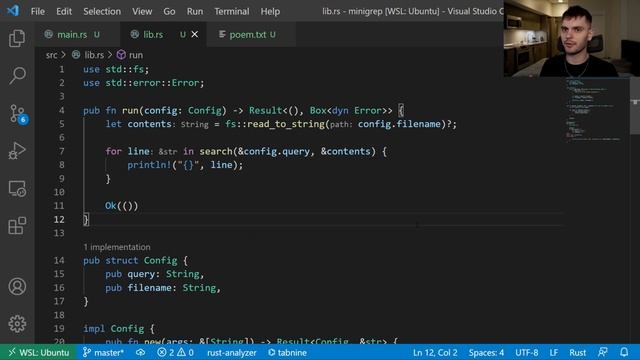
Task: Open the Run and Debug view
Action: (x=17, y=151)
